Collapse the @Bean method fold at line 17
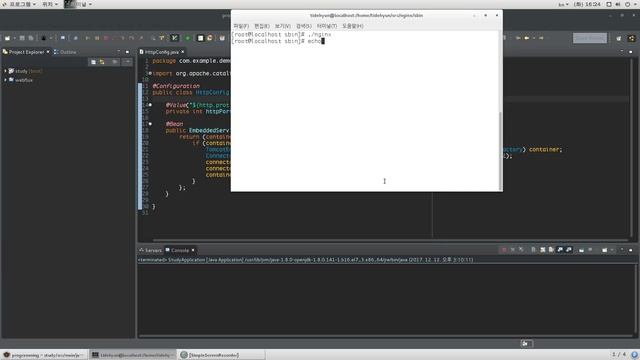Viewport: 640px width, 360px height. point(150,124)
